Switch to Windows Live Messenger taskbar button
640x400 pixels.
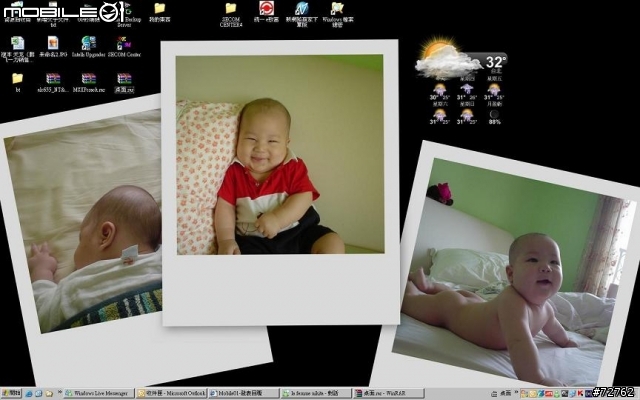point(99,393)
